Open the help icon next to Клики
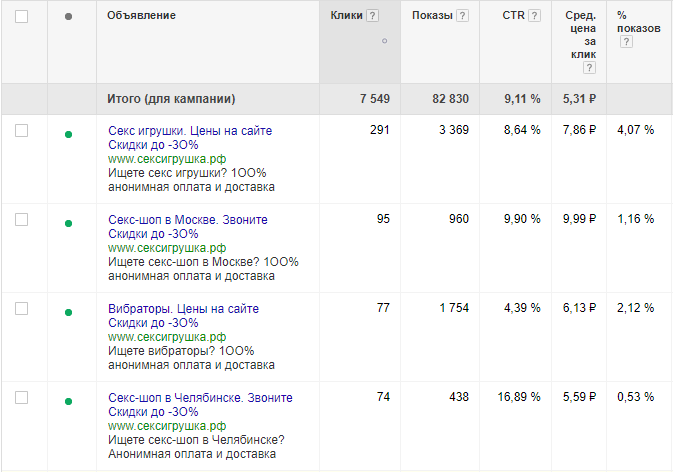Image resolution: width=673 pixels, height=472 pixels. (373, 16)
